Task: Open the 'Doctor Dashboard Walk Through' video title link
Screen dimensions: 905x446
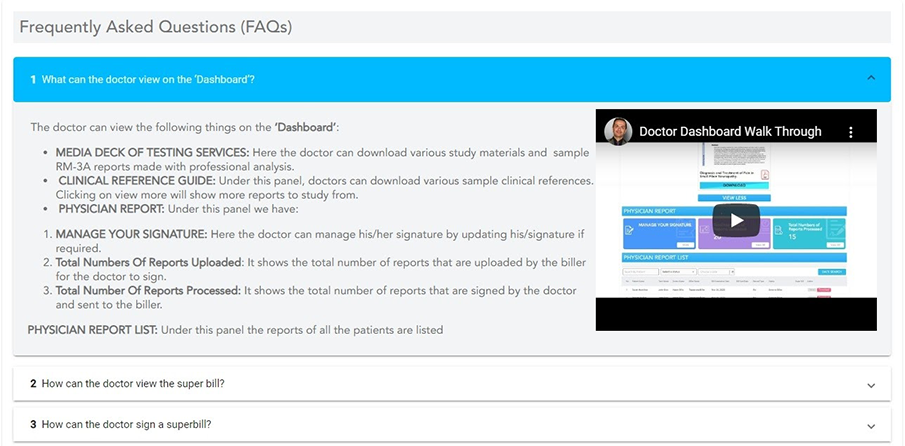Action: coord(730,132)
